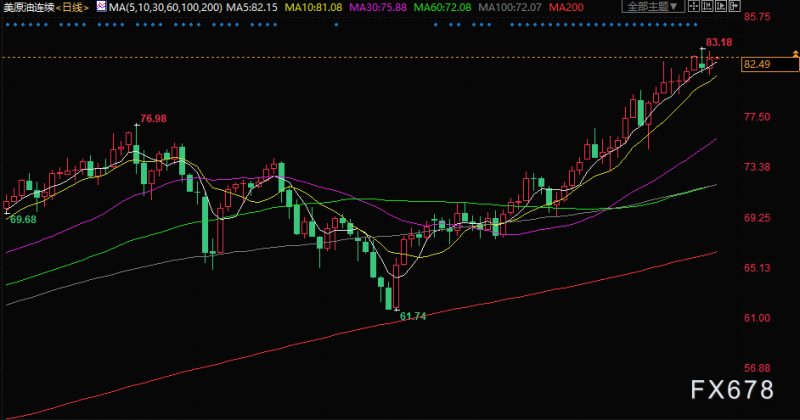This screenshot has height=420, width=800.
Task: Click the 61.00 price axis label
Action: (x=757, y=318)
